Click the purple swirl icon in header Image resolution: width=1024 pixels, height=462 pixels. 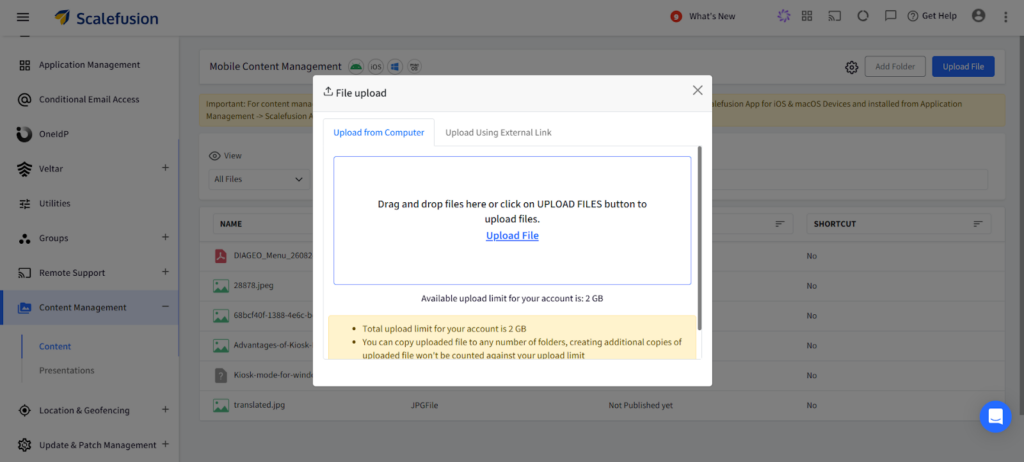784,16
